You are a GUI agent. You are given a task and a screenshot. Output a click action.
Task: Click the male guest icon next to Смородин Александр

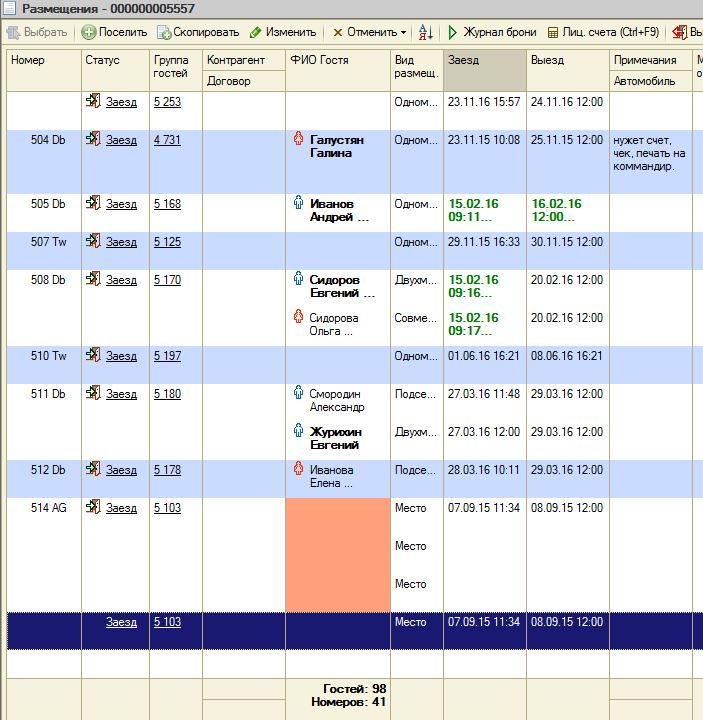pyautogui.click(x=298, y=393)
